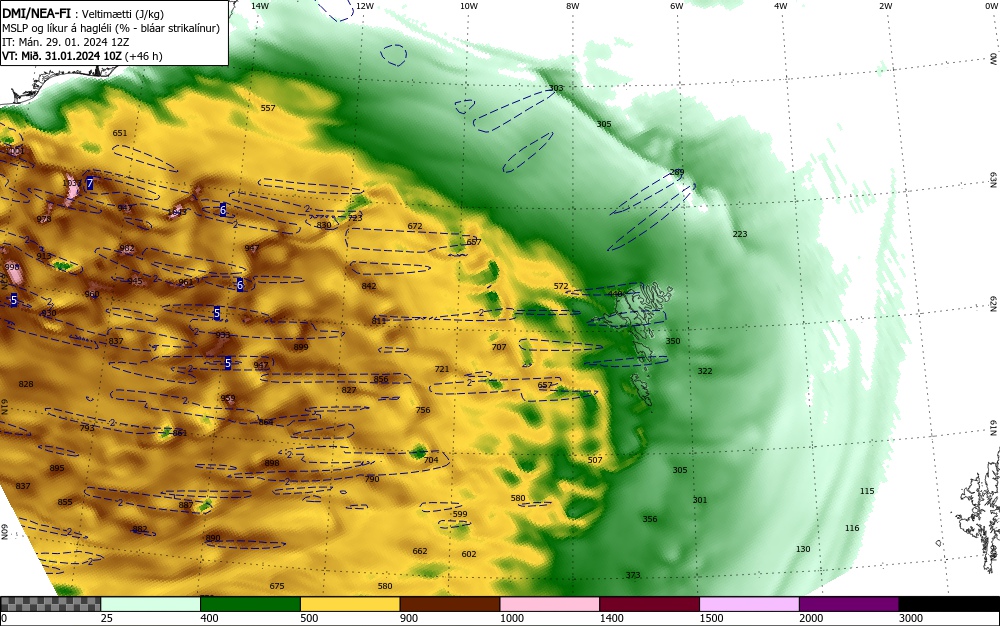The width and height of the screenshot is (1000, 626).
Task: Click the light green 25–400 legend swatch
Action: [151, 604]
